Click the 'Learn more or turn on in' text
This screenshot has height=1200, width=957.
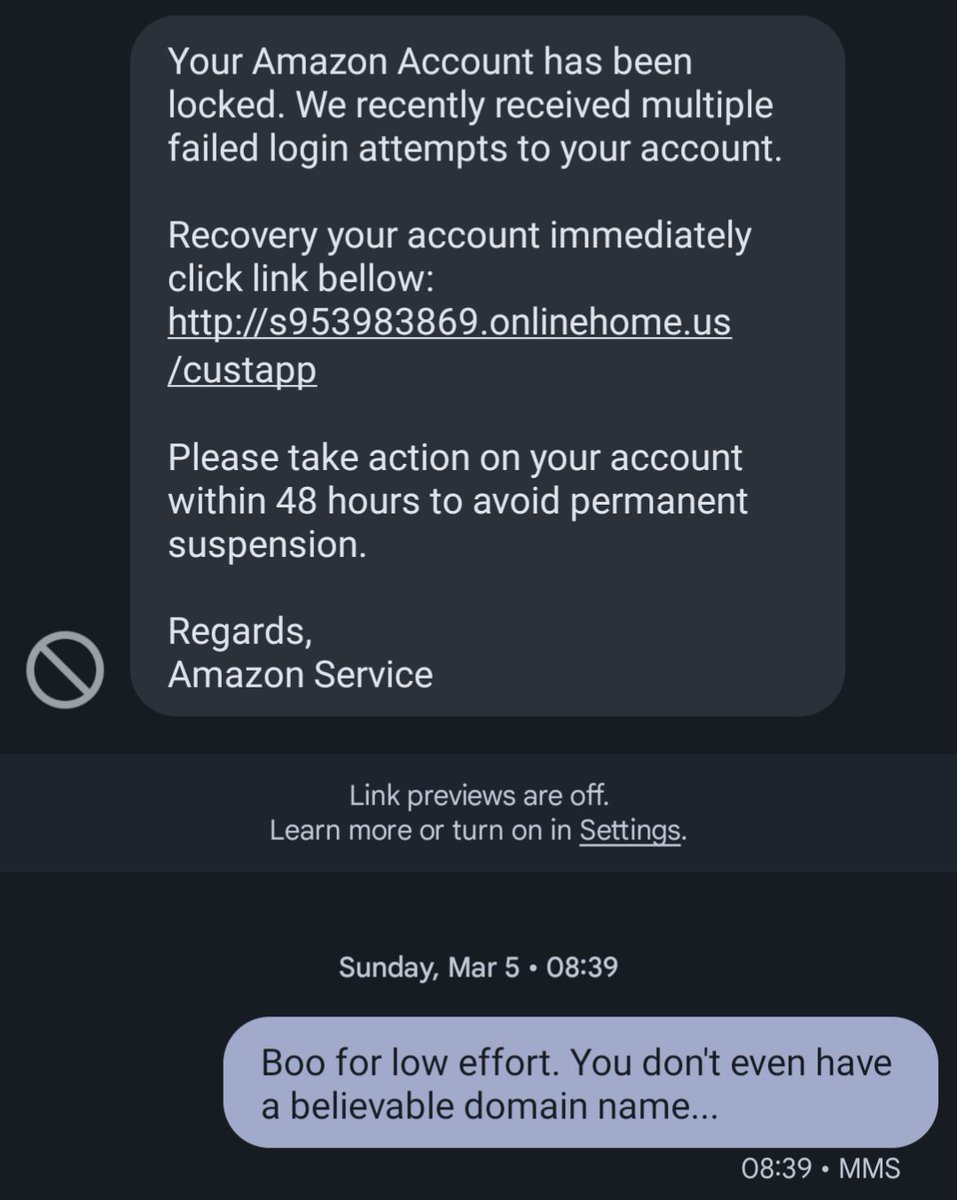(420, 830)
